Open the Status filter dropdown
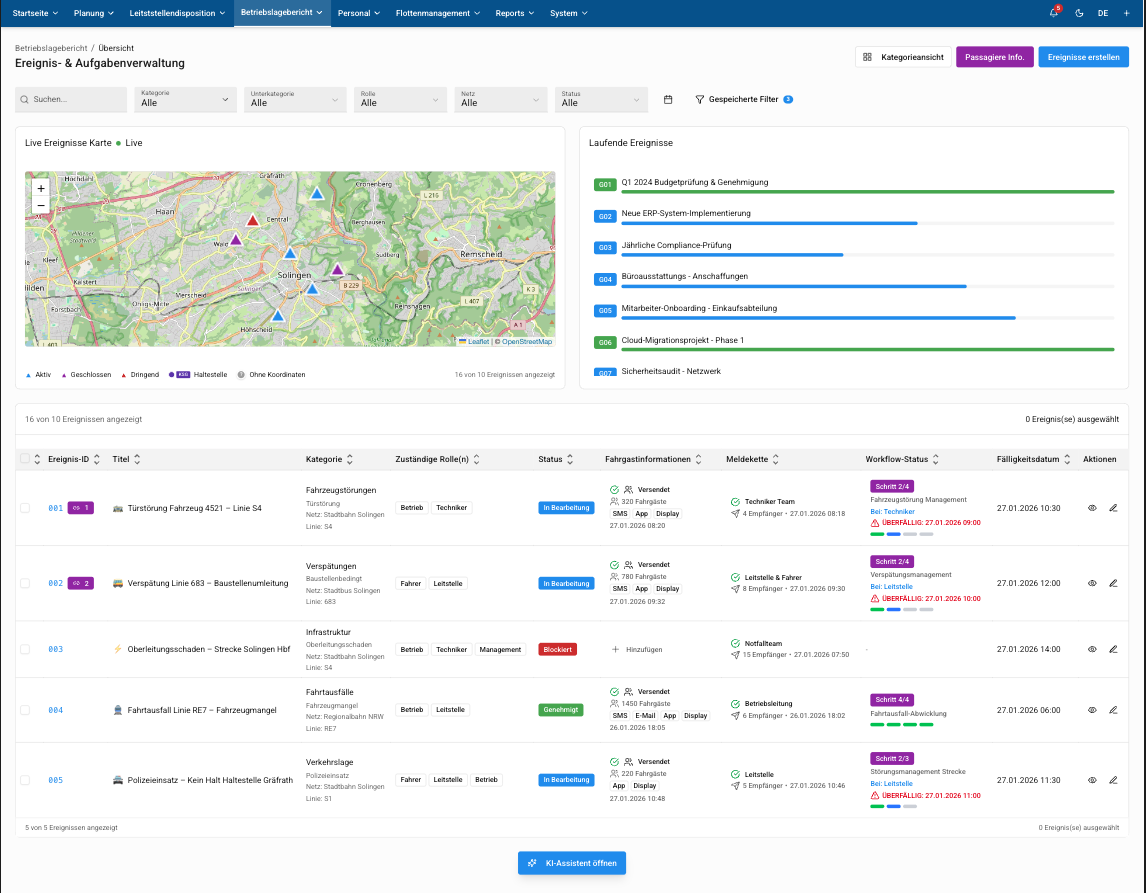The image size is (1146, 893). click(601, 99)
